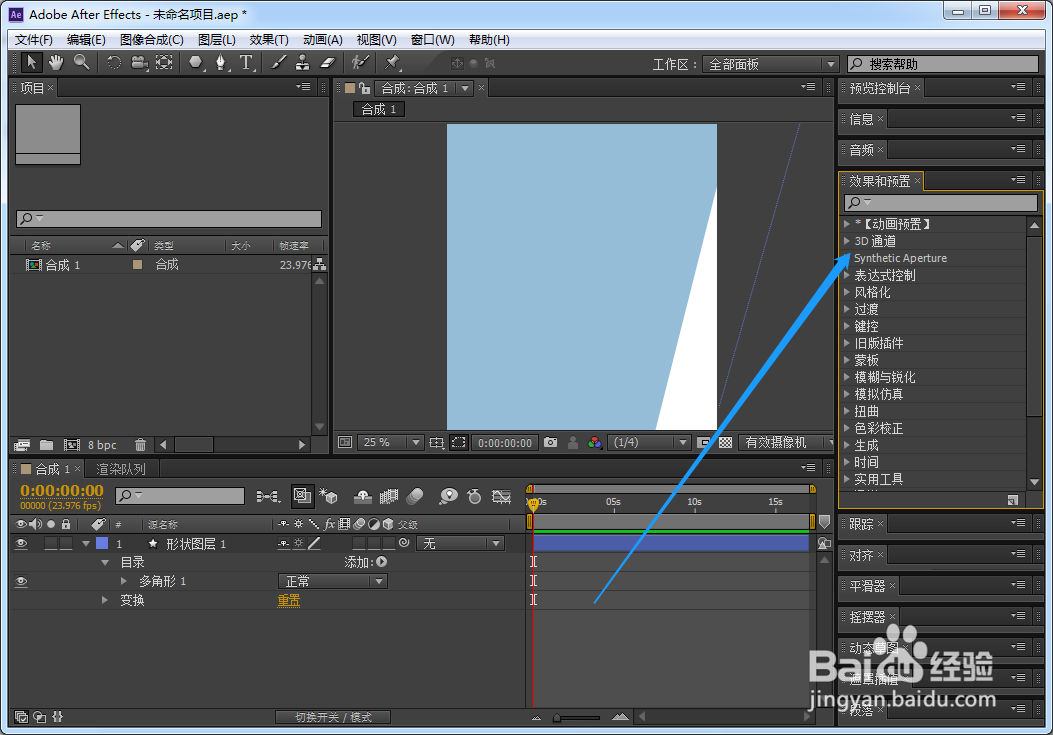Click the Brainstorm icon in timeline
The width and height of the screenshot is (1053, 735).
(x=448, y=496)
